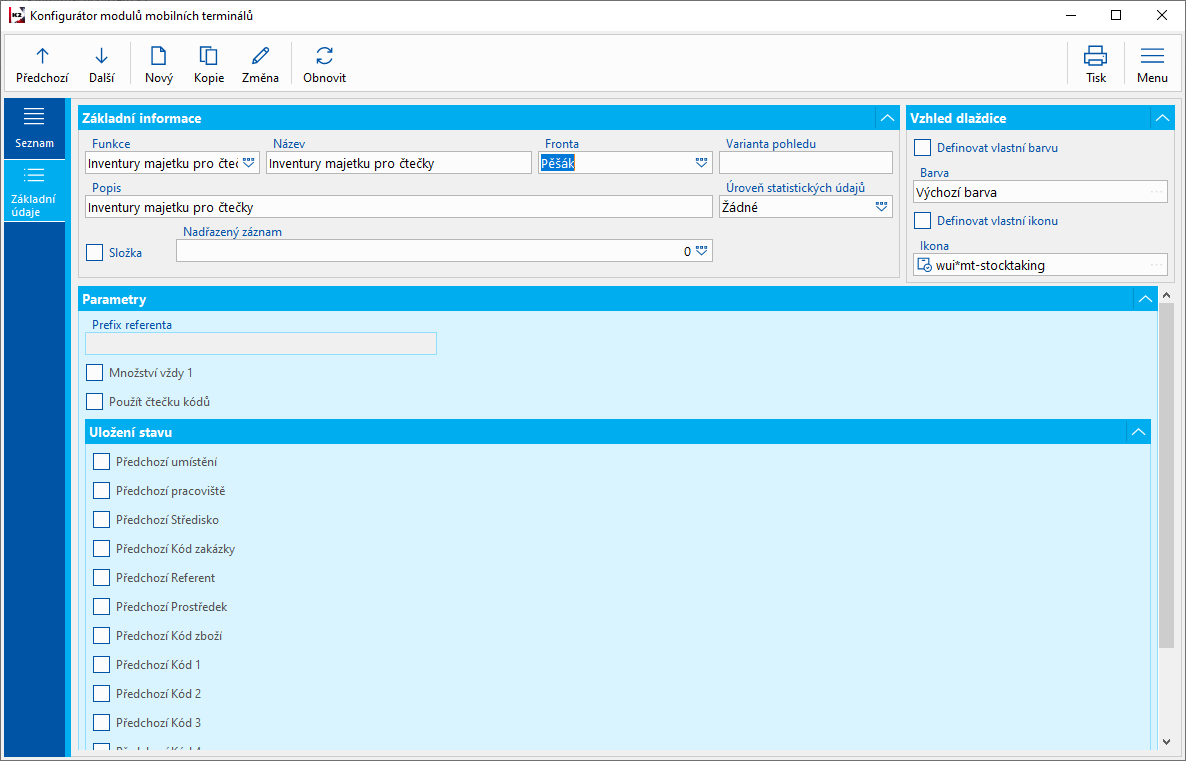Open Ikona field ellipsis picker
This screenshot has height=761, width=1186.
coord(1157,265)
